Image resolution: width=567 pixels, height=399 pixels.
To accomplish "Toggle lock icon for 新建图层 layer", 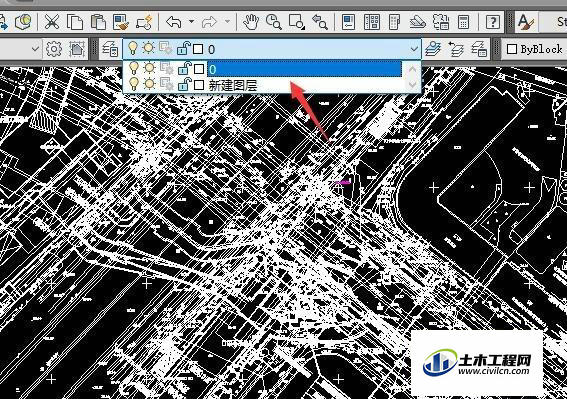I will [x=184, y=84].
